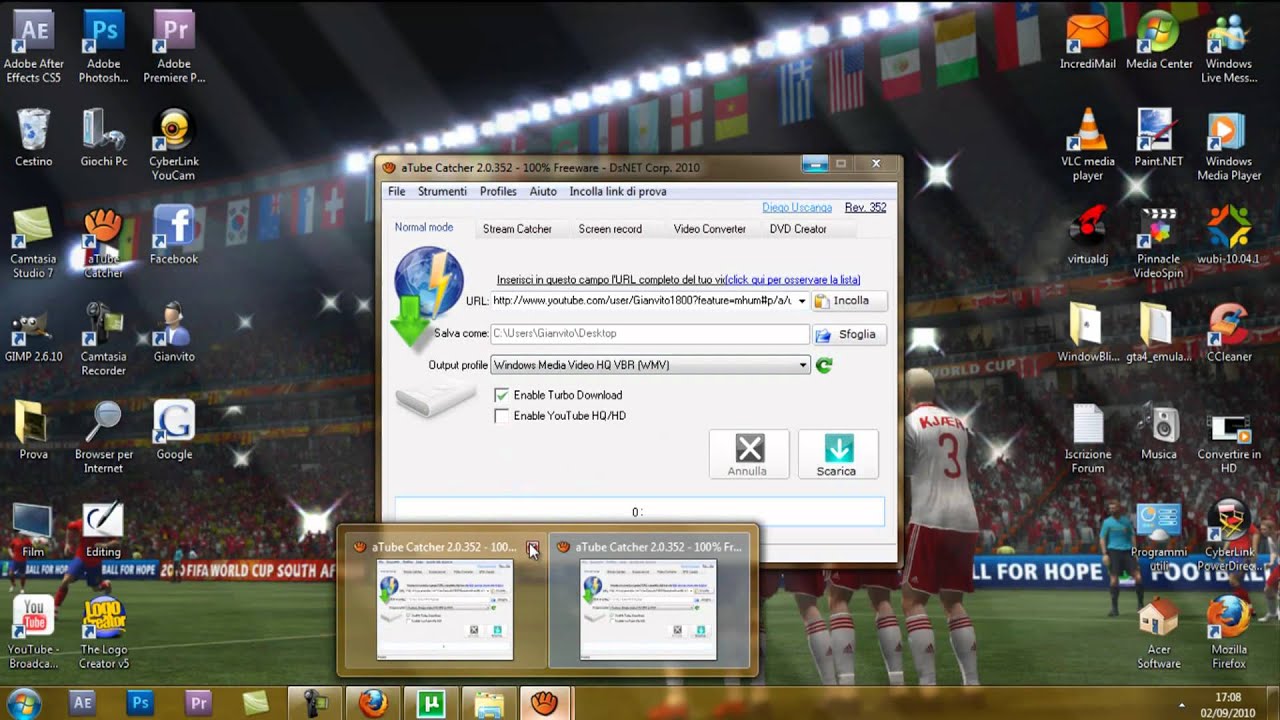Click Incolla link di prova menu

618,191
